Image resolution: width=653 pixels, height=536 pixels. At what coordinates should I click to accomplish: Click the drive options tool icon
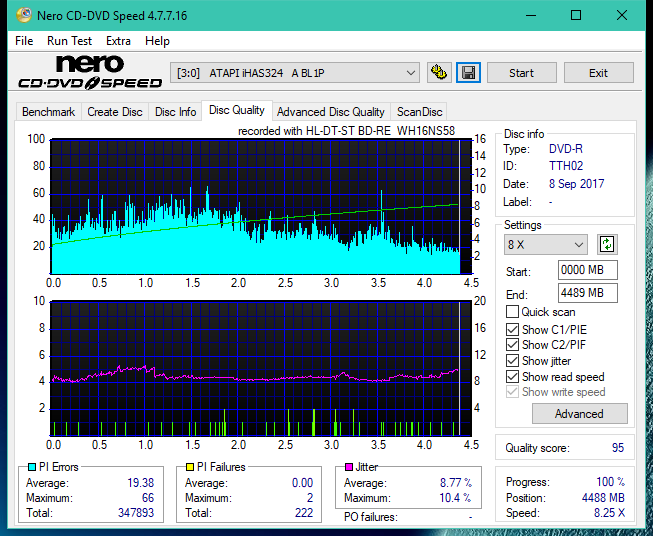[439, 73]
